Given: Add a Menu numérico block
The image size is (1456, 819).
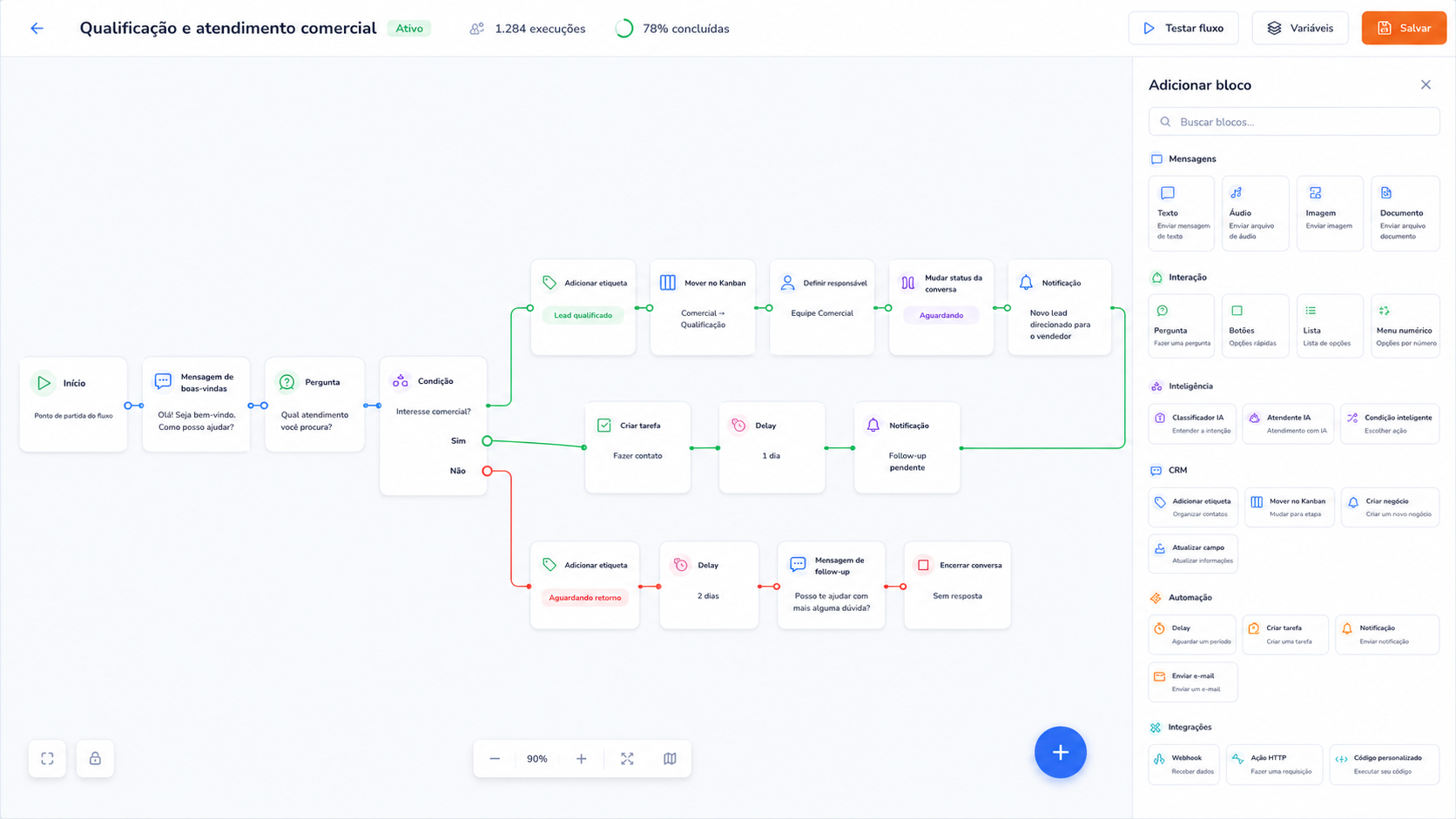Looking at the screenshot, I should [x=1405, y=326].
